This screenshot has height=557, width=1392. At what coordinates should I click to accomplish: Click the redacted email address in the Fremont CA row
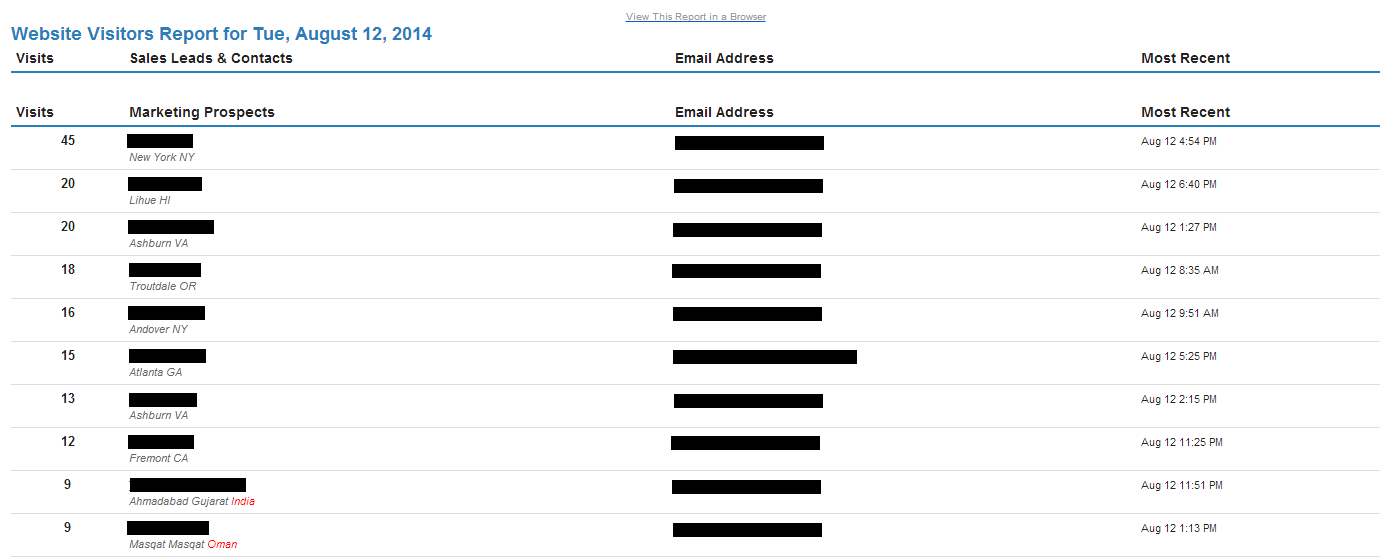click(745, 443)
